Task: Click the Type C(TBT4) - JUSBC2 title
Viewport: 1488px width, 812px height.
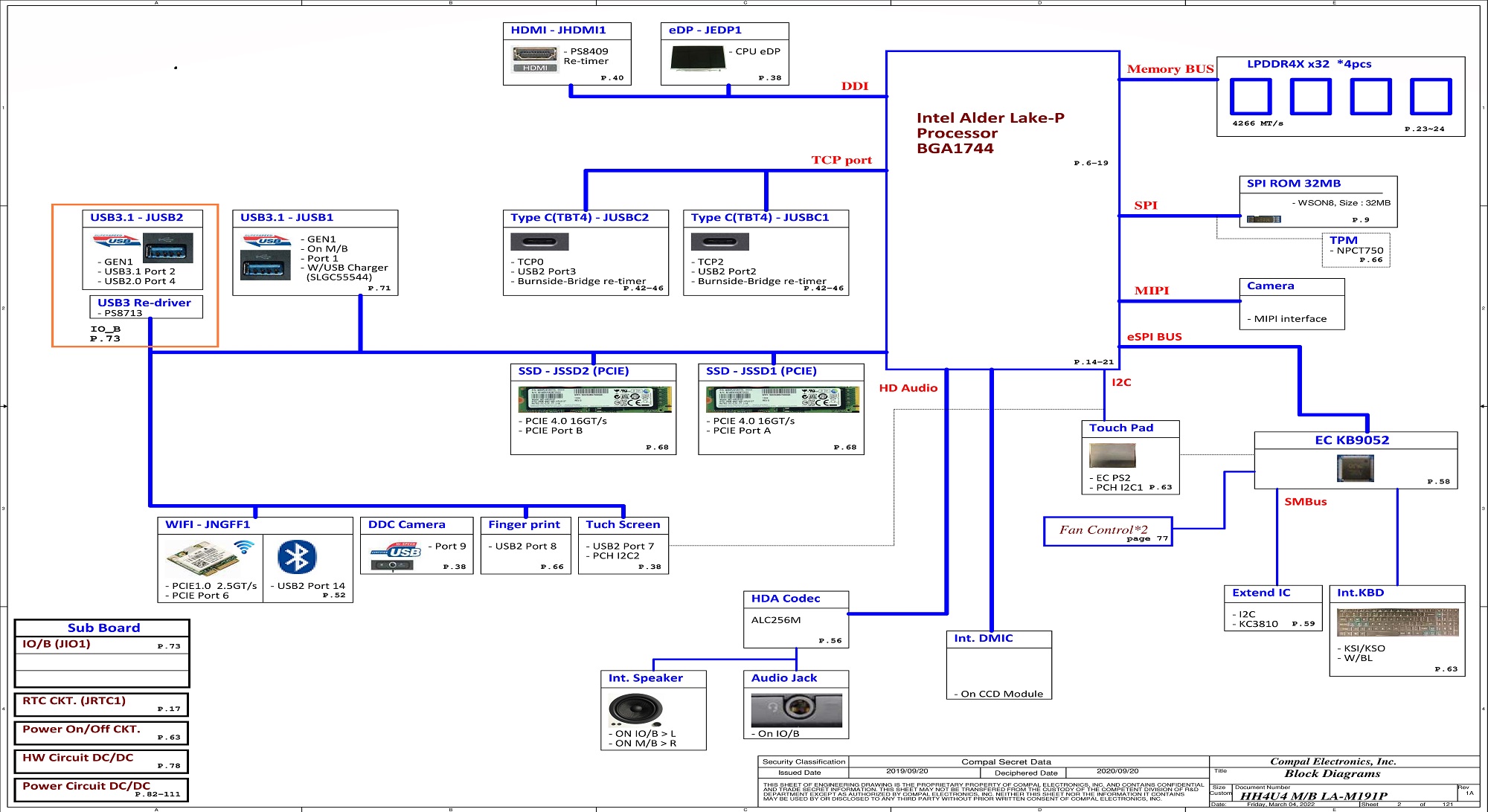Action: (580, 218)
